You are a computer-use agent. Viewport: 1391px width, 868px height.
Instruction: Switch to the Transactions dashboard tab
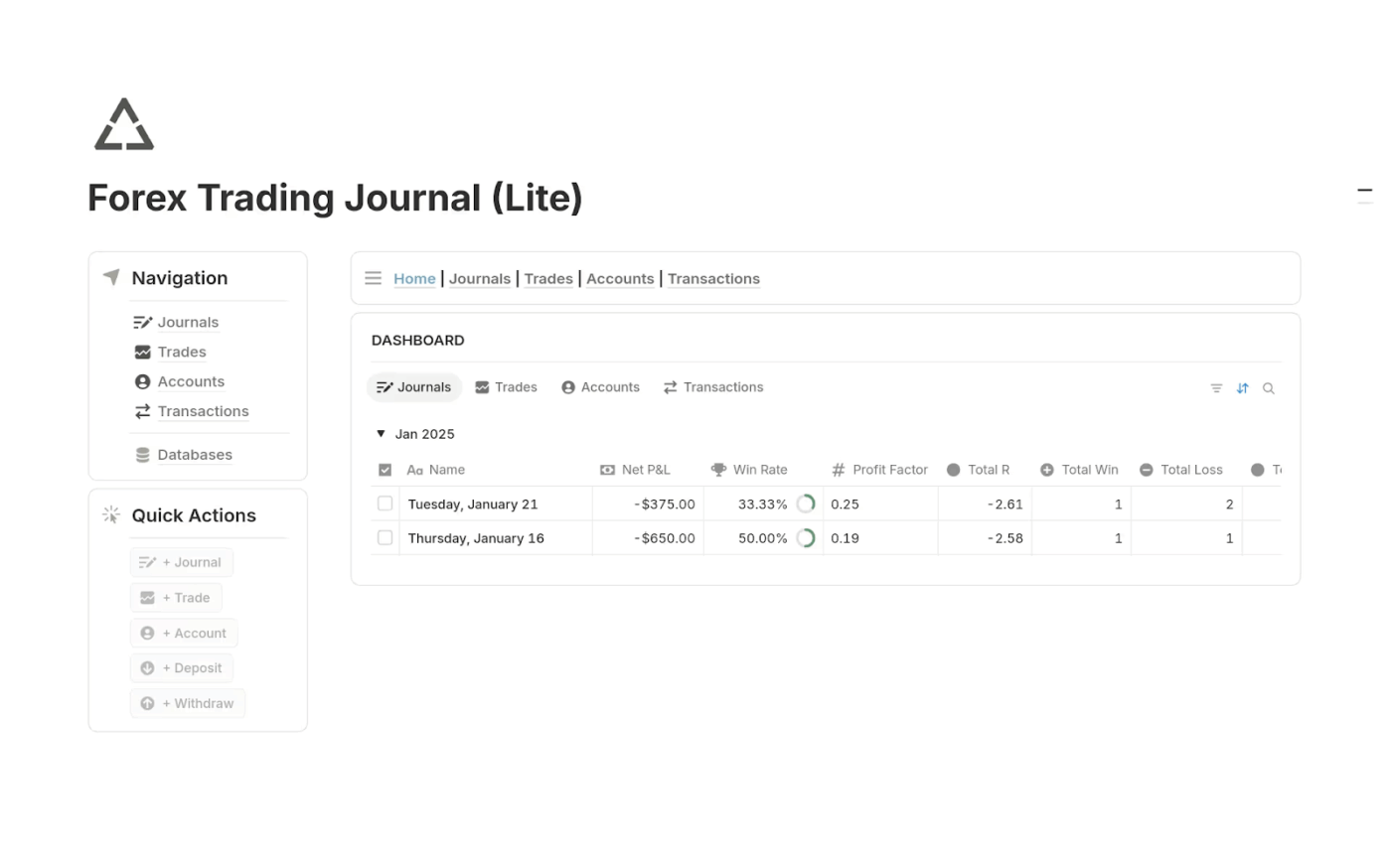tap(713, 387)
